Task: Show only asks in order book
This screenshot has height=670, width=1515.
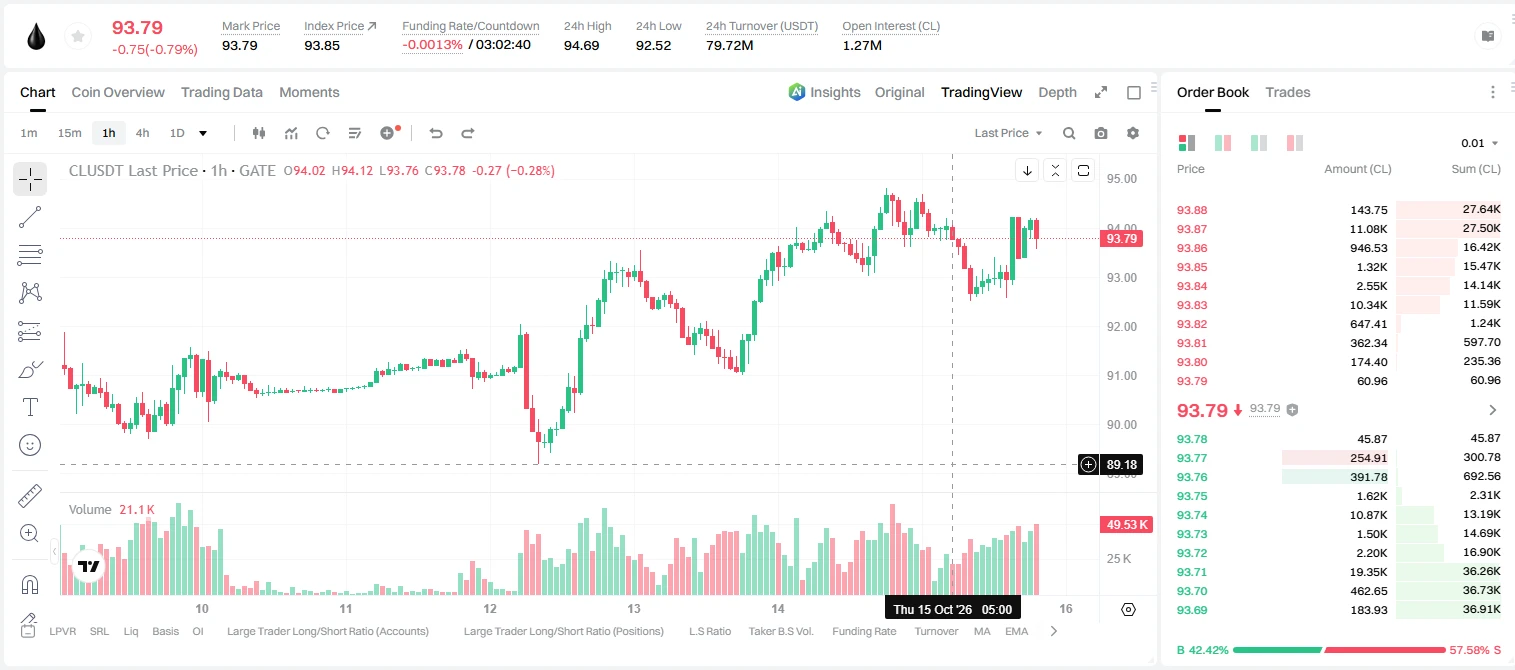Action: pos(1295,143)
